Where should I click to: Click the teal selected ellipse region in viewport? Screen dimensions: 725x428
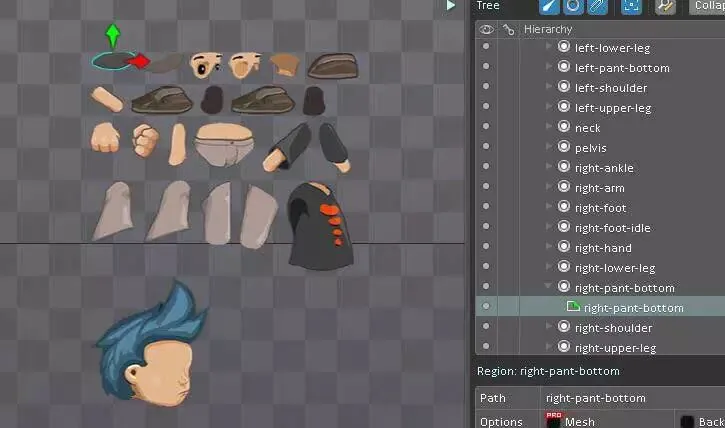(x=113, y=61)
